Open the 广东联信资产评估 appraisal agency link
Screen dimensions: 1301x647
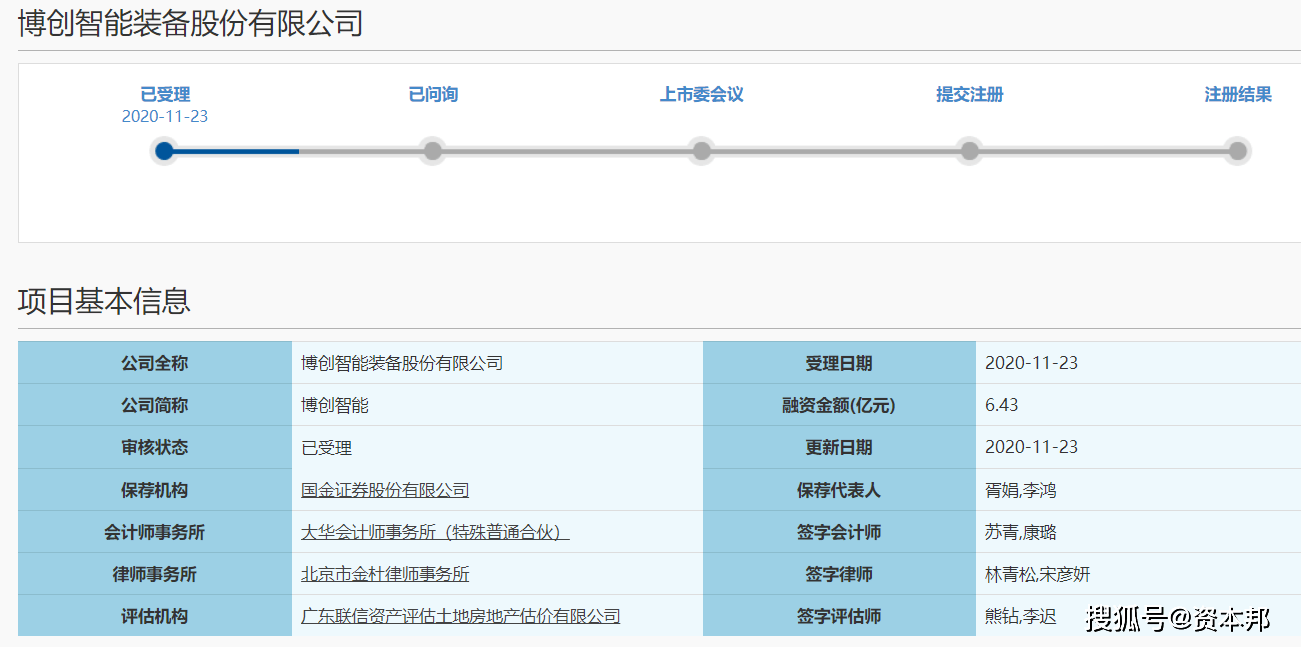[x=461, y=616]
